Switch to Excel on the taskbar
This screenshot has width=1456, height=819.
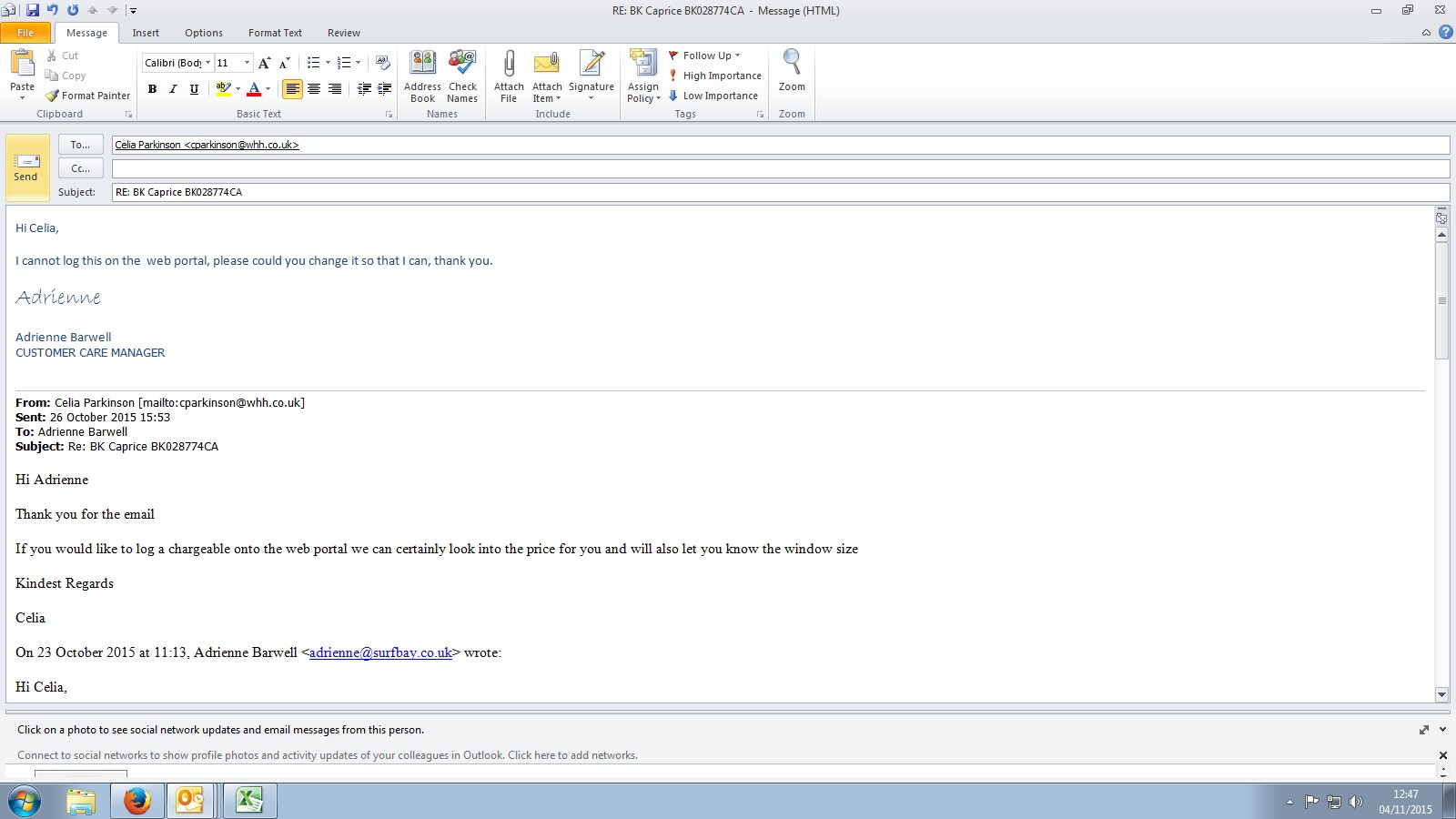pyautogui.click(x=249, y=801)
